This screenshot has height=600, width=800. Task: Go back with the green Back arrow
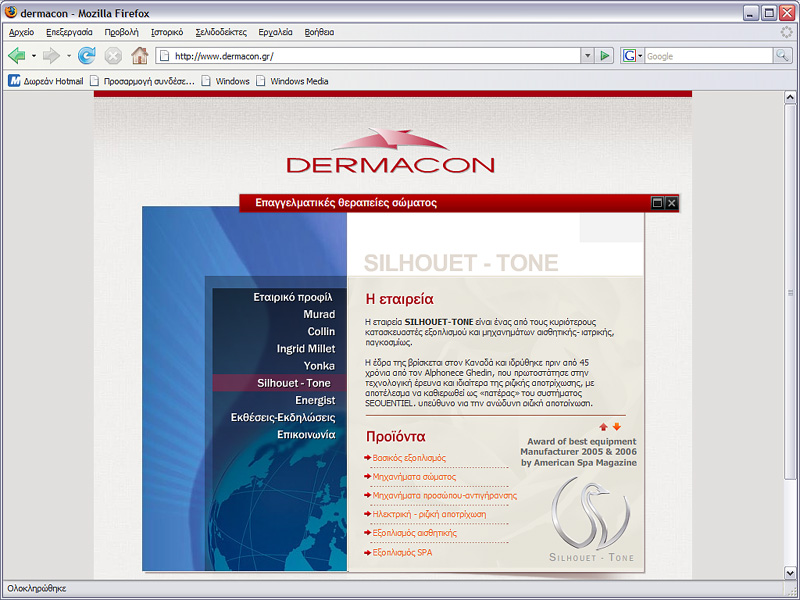17,56
